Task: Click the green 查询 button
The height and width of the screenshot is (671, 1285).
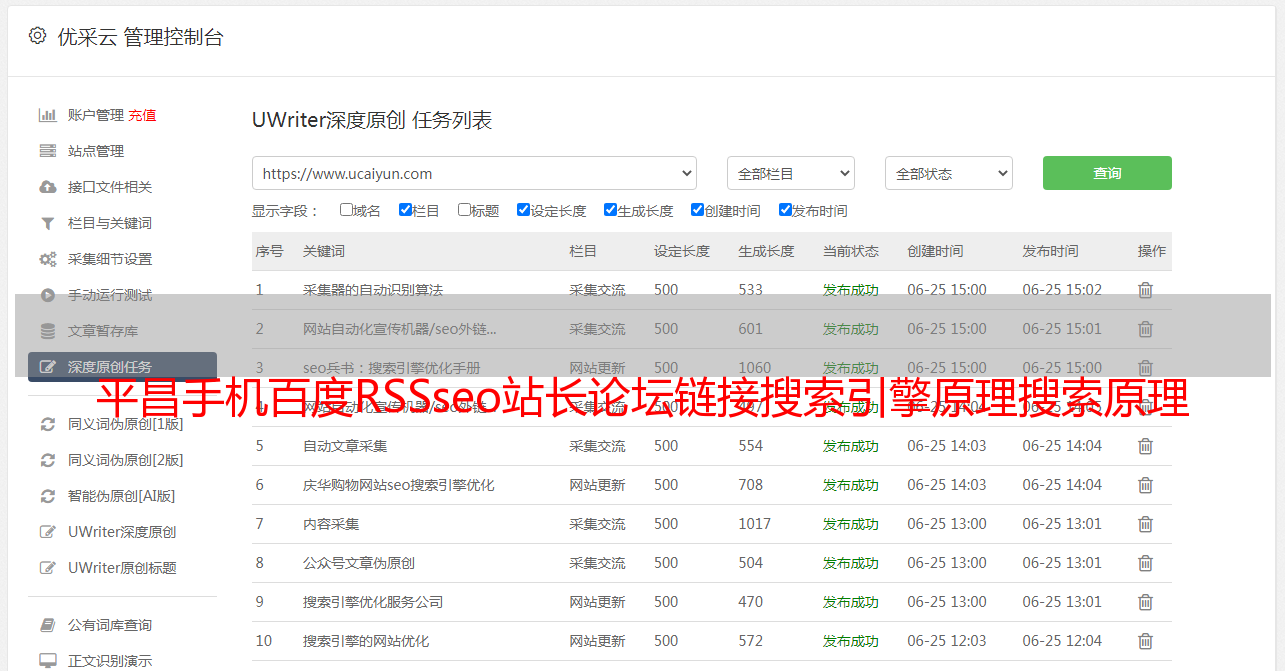Action: pos(1107,173)
